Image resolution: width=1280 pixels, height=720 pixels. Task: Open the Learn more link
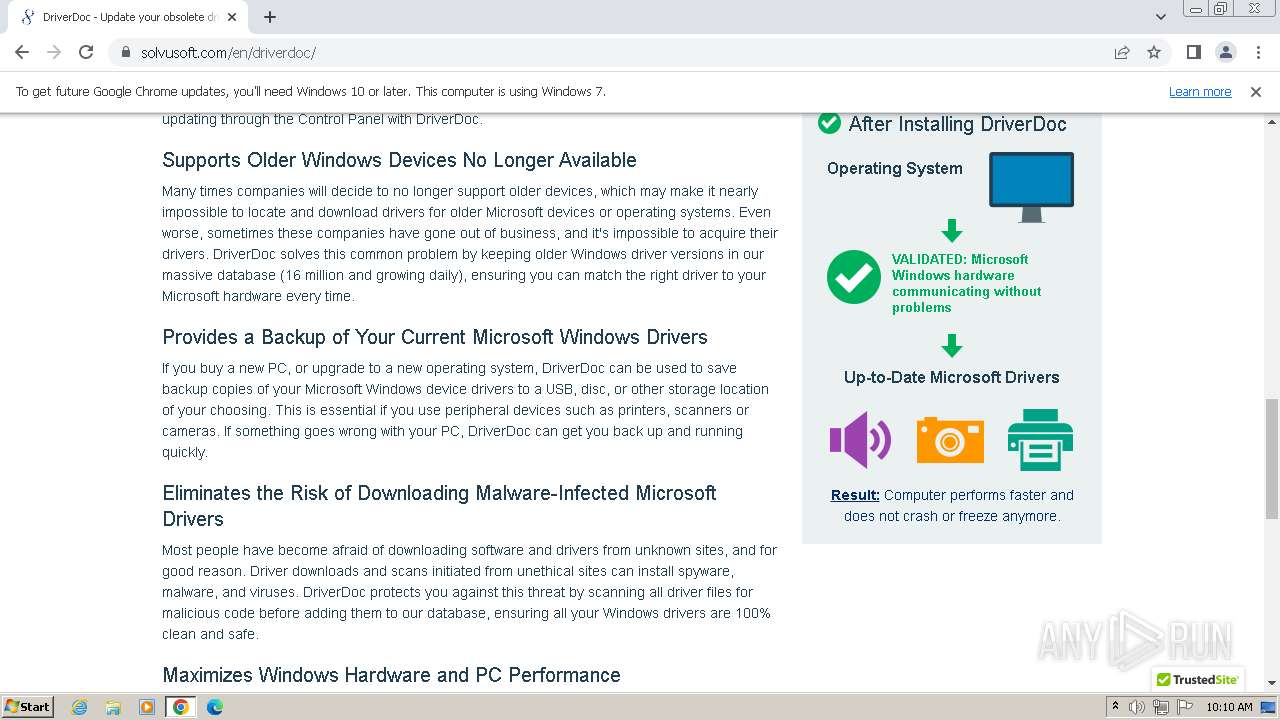pos(1200,91)
